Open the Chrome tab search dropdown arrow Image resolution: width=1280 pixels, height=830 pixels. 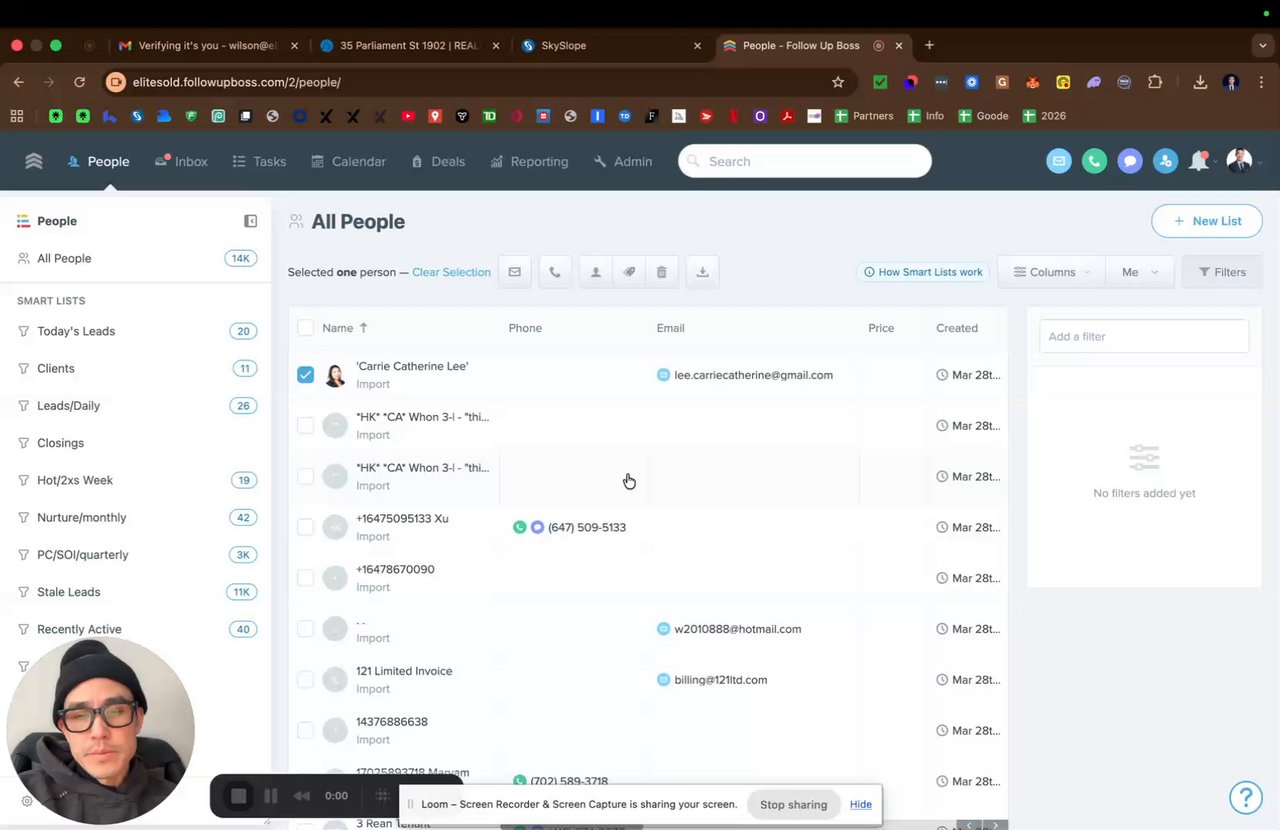[1263, 45]
